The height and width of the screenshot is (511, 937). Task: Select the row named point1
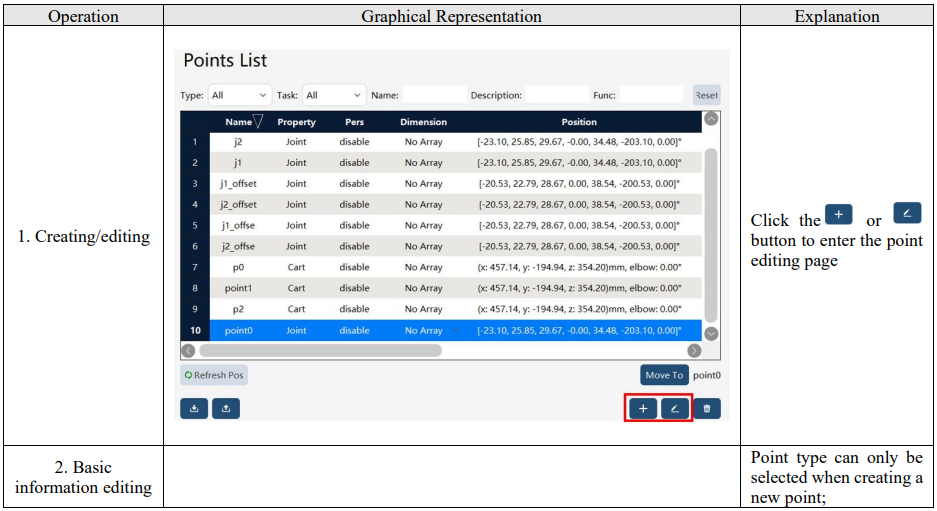(441, 288)
